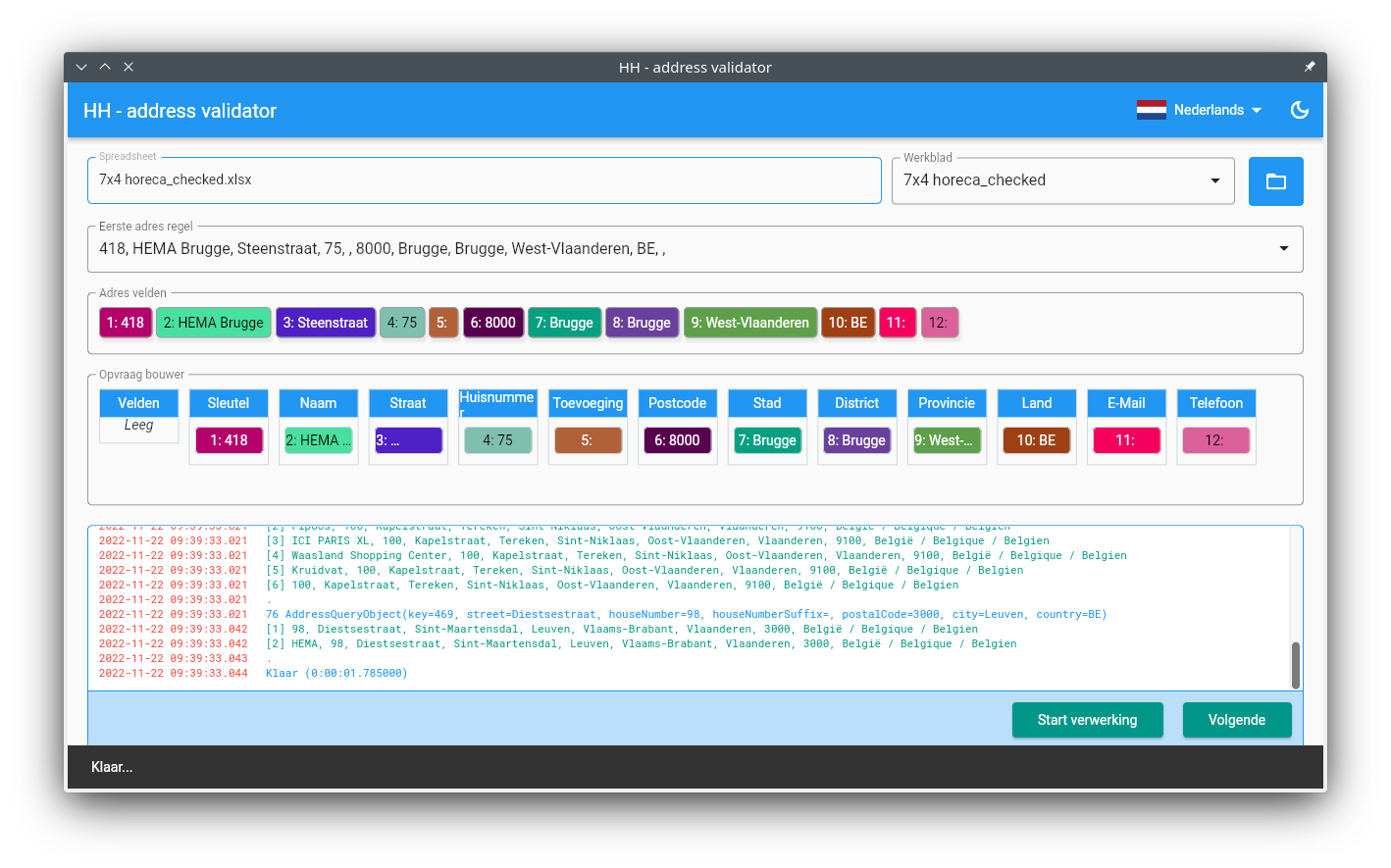1391x868 pixels.
Task: Select the '2: HEMA Brugge' address field chip
Action: click(x=213, y=323)
